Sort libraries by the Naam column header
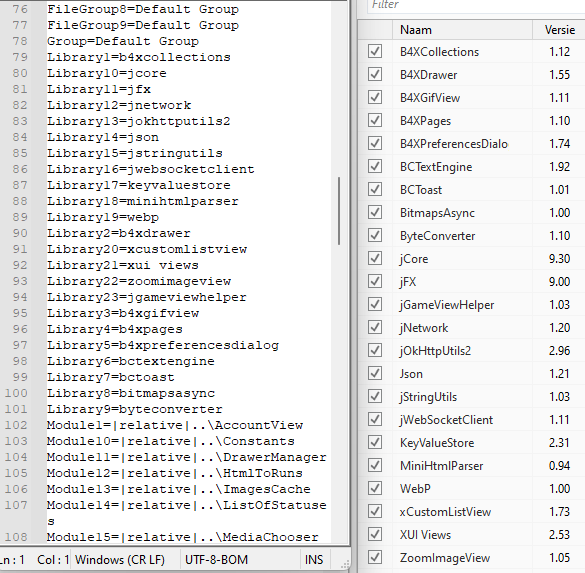Screen dimensions: 585x573 point(462,30)
